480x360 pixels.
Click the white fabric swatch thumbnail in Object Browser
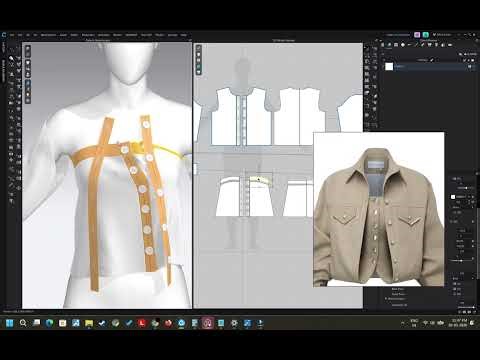[389, 67]
